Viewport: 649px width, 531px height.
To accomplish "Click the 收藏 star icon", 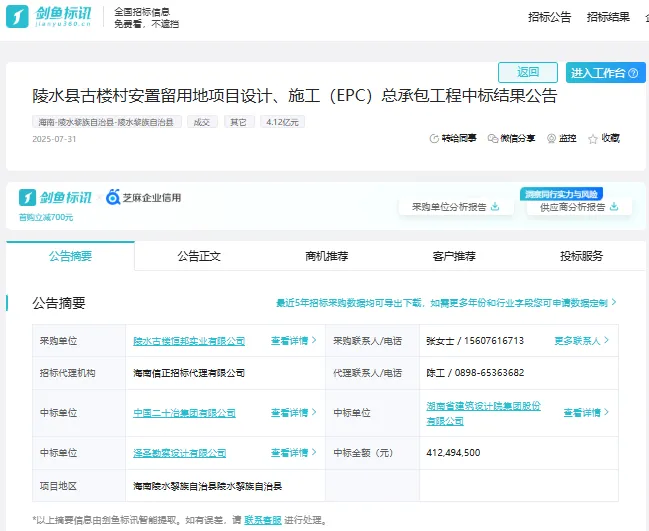I will [x=593, y=139].
